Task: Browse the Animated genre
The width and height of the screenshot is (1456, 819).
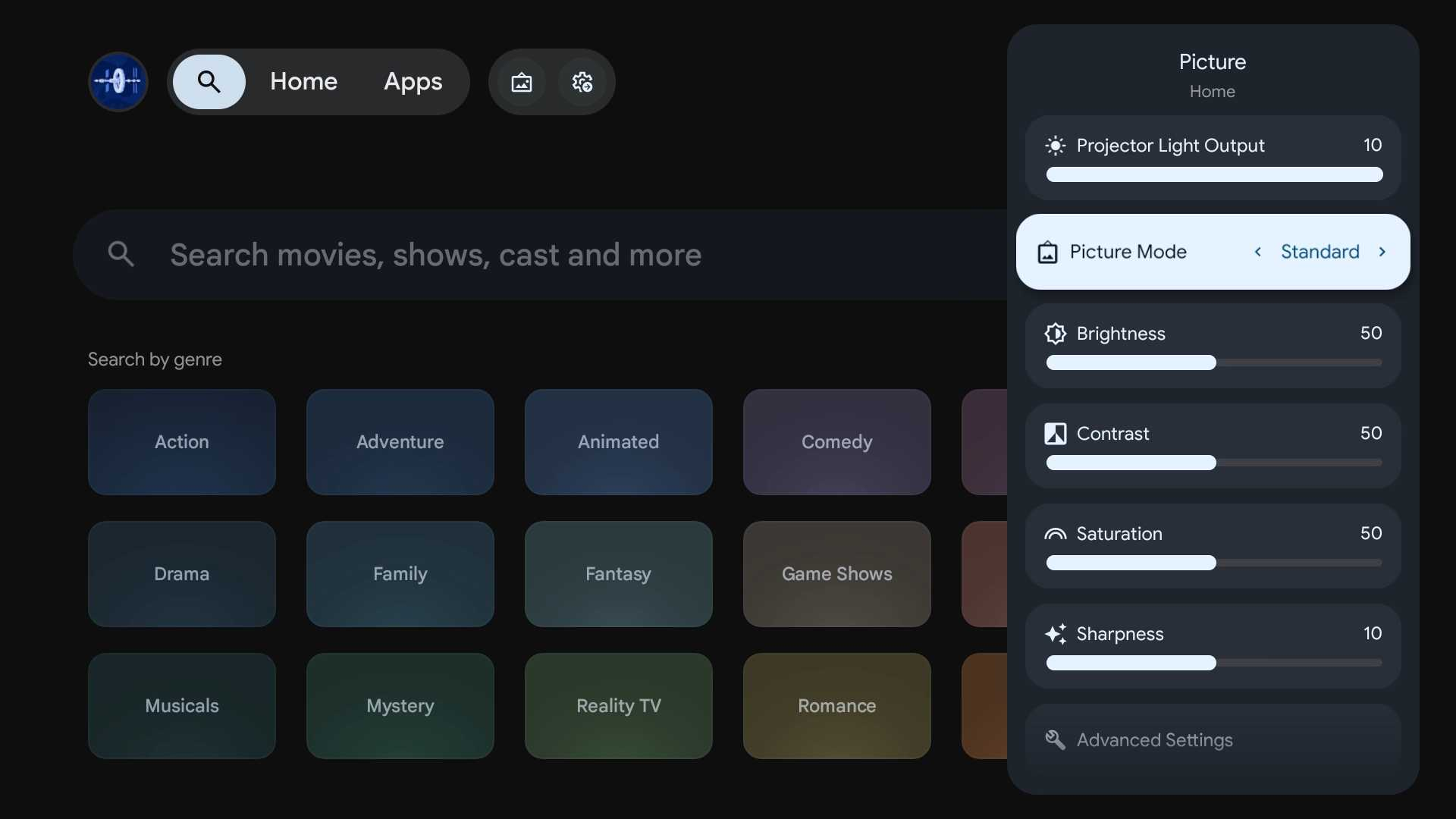Action: pos(619,442)
